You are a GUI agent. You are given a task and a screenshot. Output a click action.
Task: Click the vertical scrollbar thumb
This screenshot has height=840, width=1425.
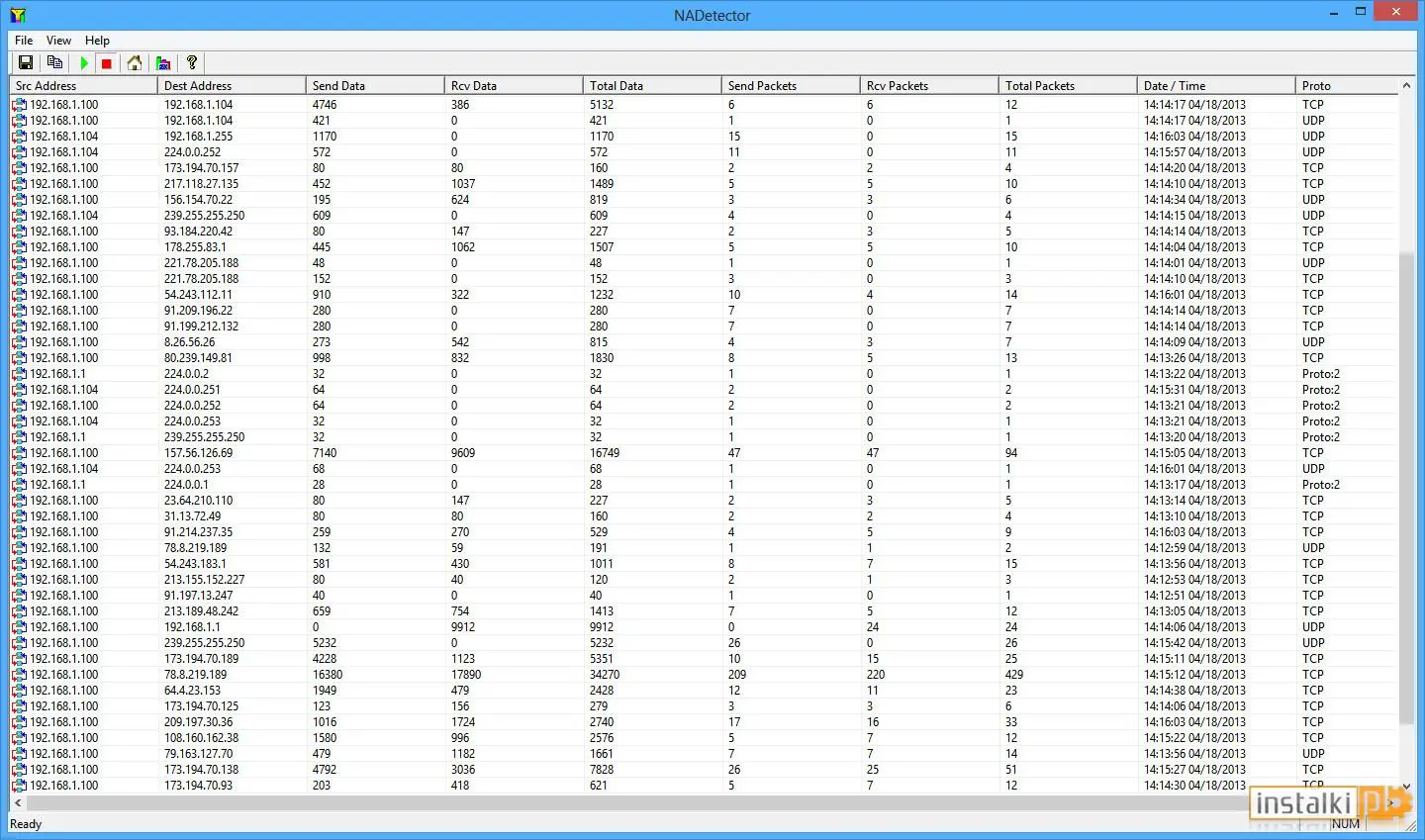click(1406, 488)
